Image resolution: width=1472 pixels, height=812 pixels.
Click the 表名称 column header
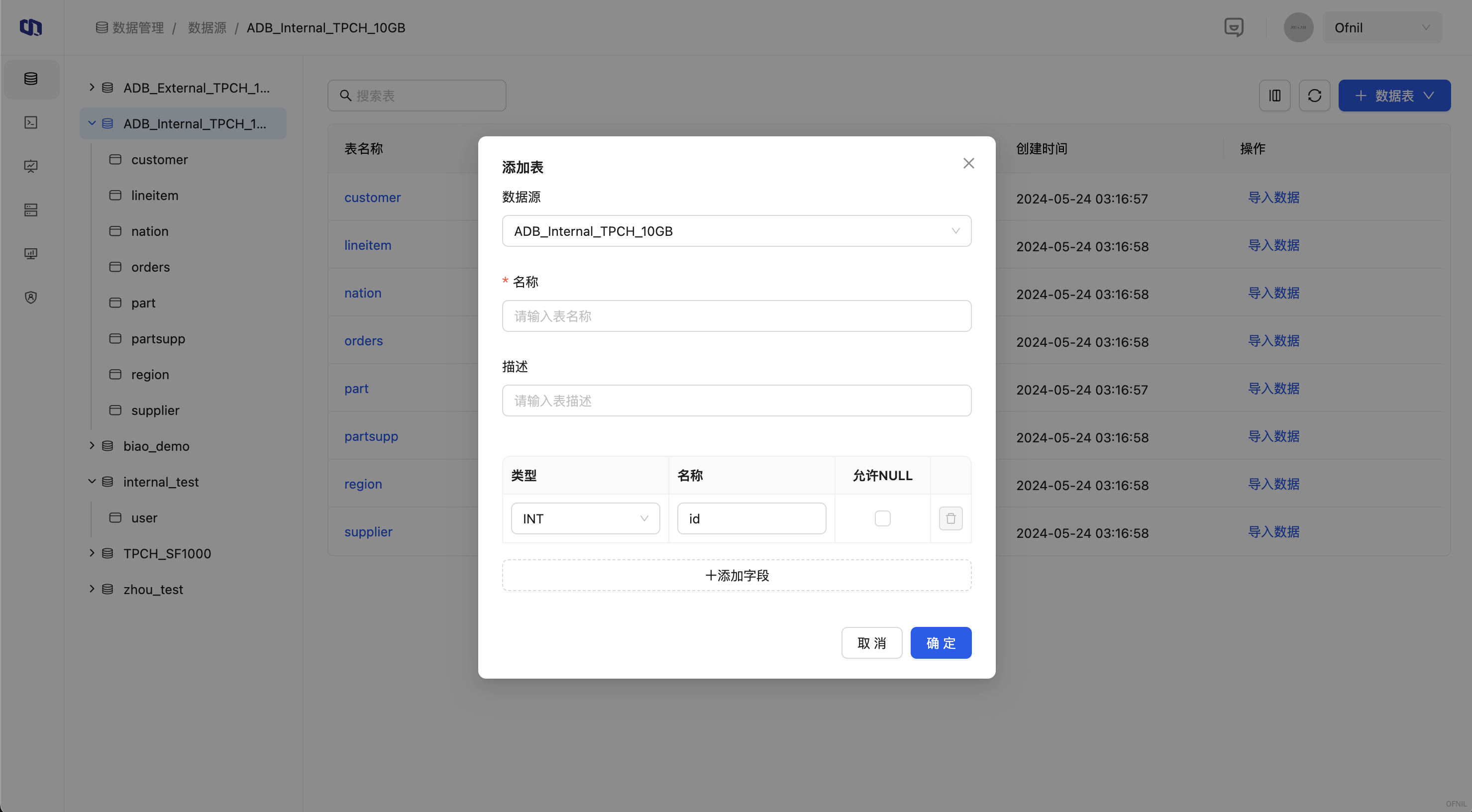[363, 149]
